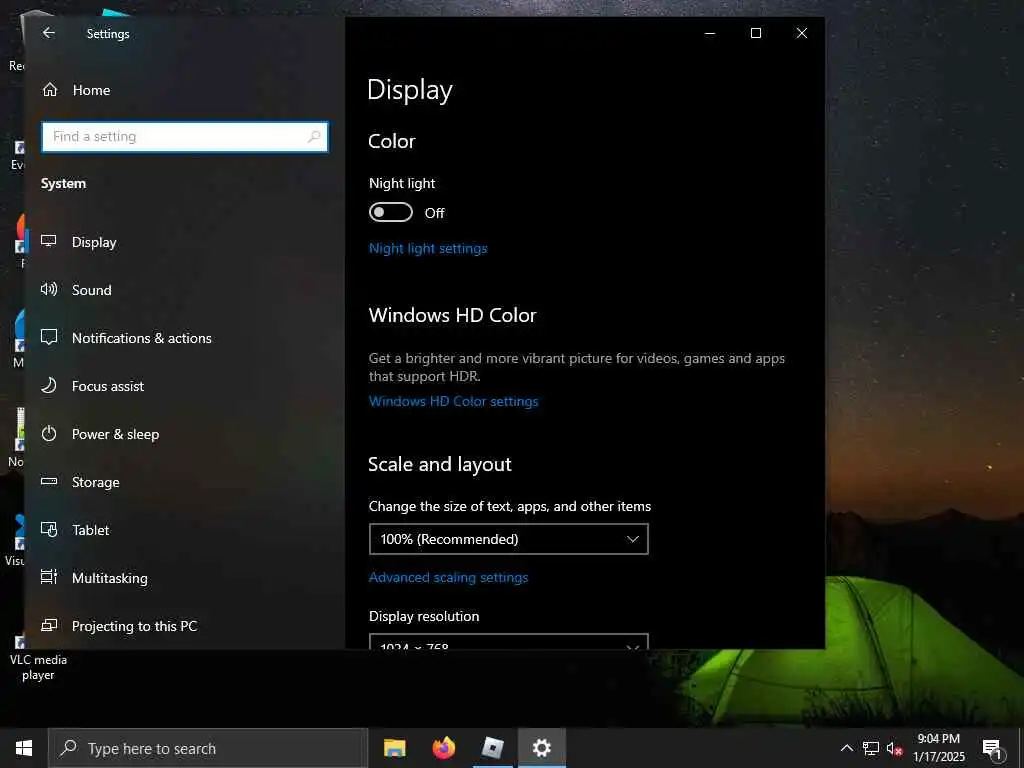1024x768 pixels.
Task: Expand the Display resolution dropdown
Action: tap(509, 641)
